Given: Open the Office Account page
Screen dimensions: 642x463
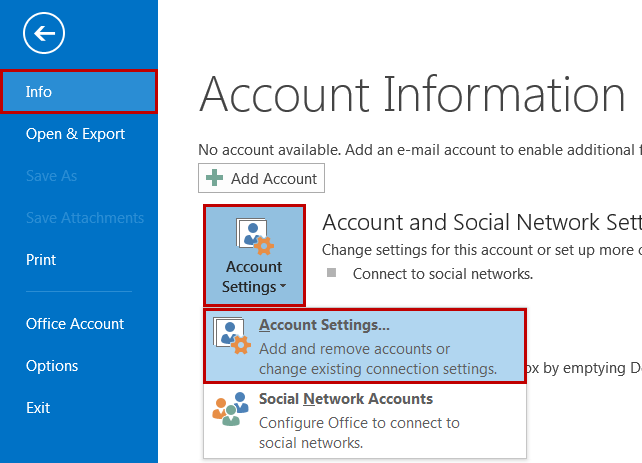Looking at the screenshot, I should [x=75, y=324].
